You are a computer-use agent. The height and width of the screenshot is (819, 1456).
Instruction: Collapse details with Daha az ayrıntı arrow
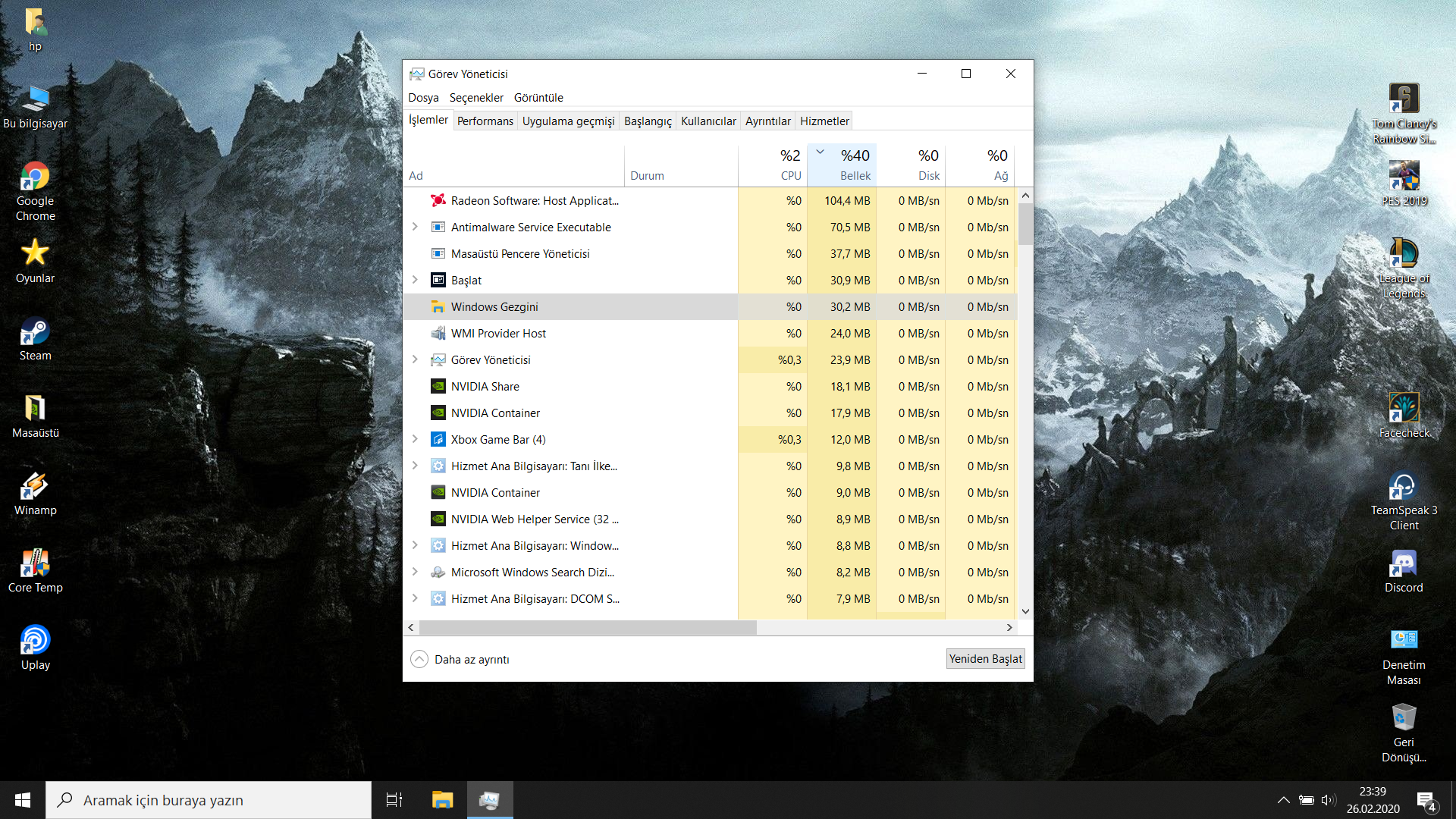tap(419, 659)
